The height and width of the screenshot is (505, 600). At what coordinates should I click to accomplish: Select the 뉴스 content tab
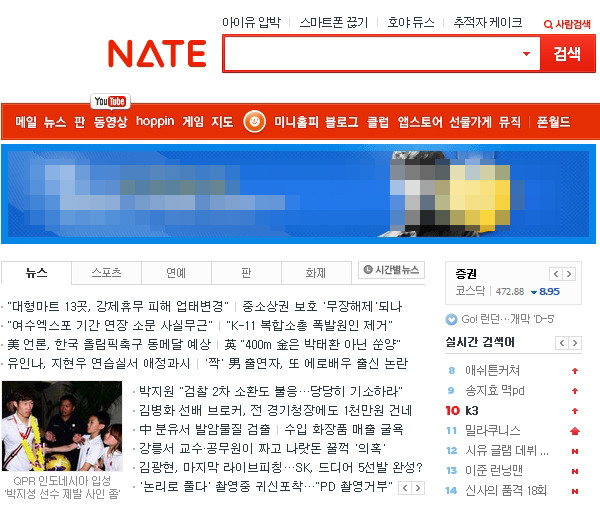pos(36,273)
